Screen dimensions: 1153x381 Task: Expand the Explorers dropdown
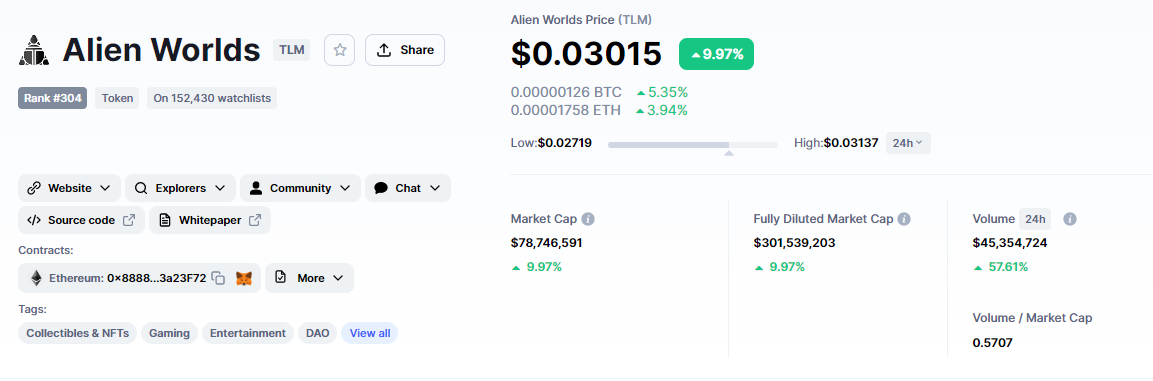coord(180,188)
